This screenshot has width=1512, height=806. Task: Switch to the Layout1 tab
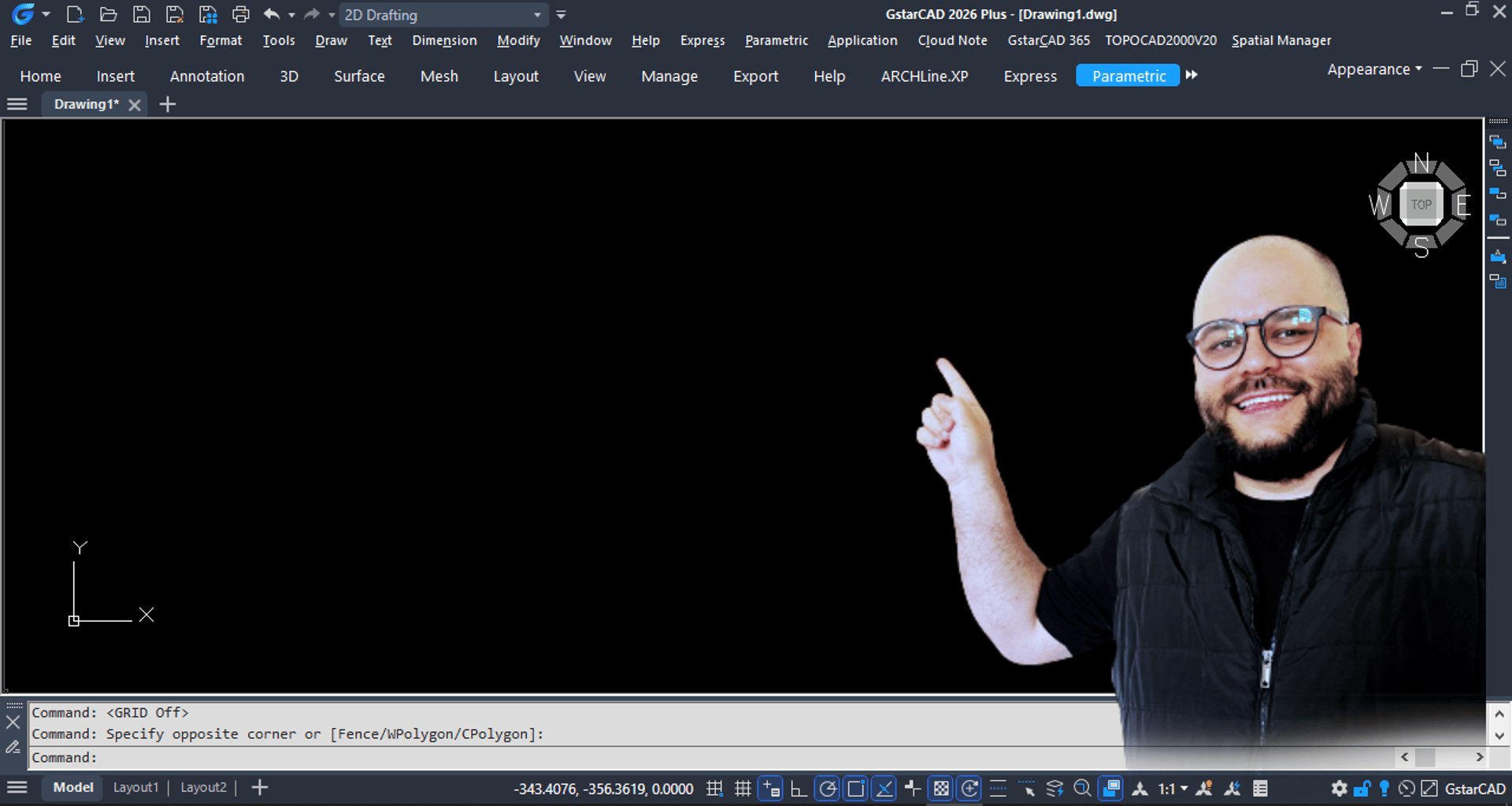pos(135,787)
